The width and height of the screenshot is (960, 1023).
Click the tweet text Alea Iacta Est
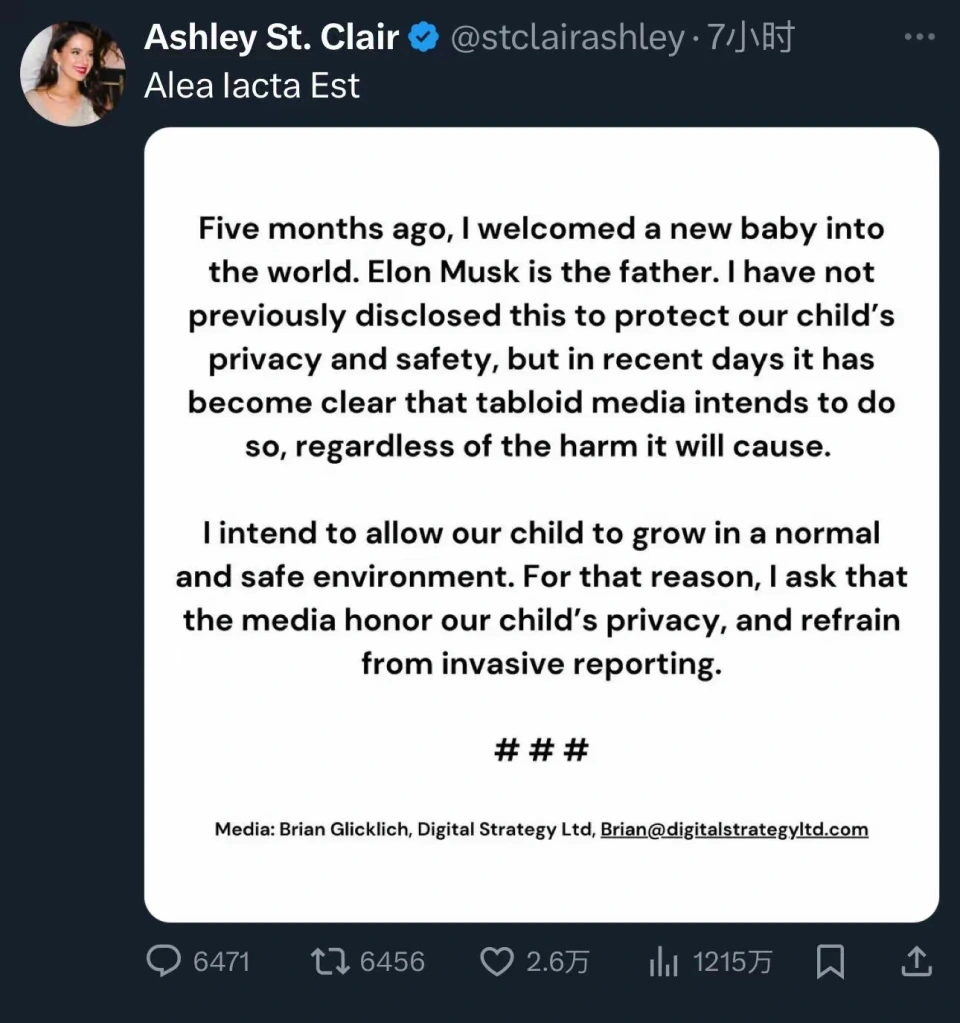[x=252, y=85]
